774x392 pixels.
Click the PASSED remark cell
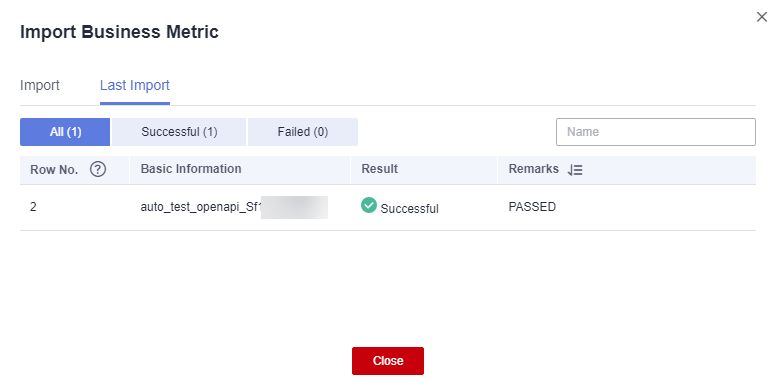click(532, 207)
